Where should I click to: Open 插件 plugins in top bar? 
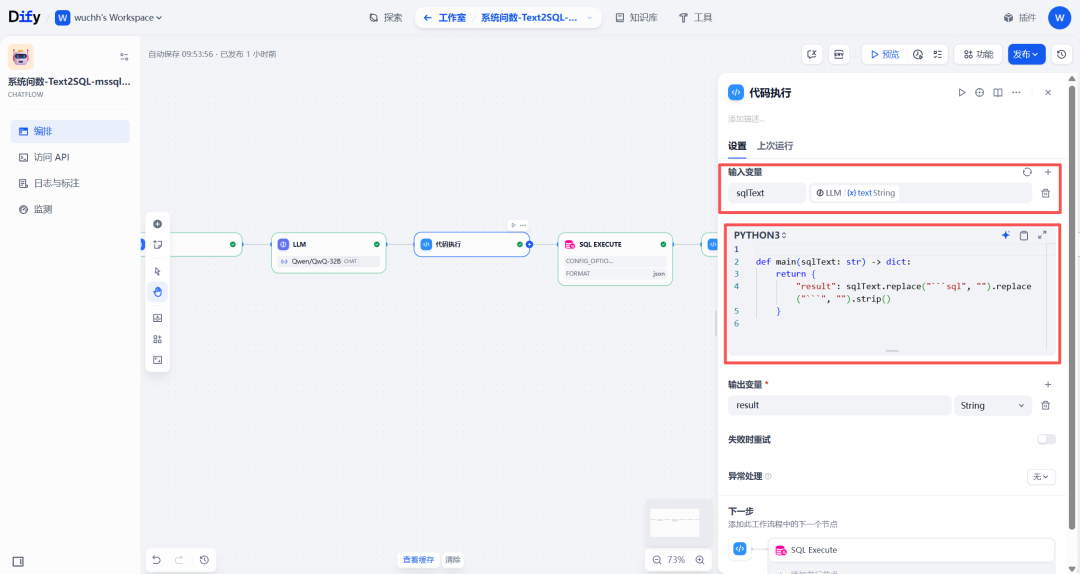tap(1019, 18)
